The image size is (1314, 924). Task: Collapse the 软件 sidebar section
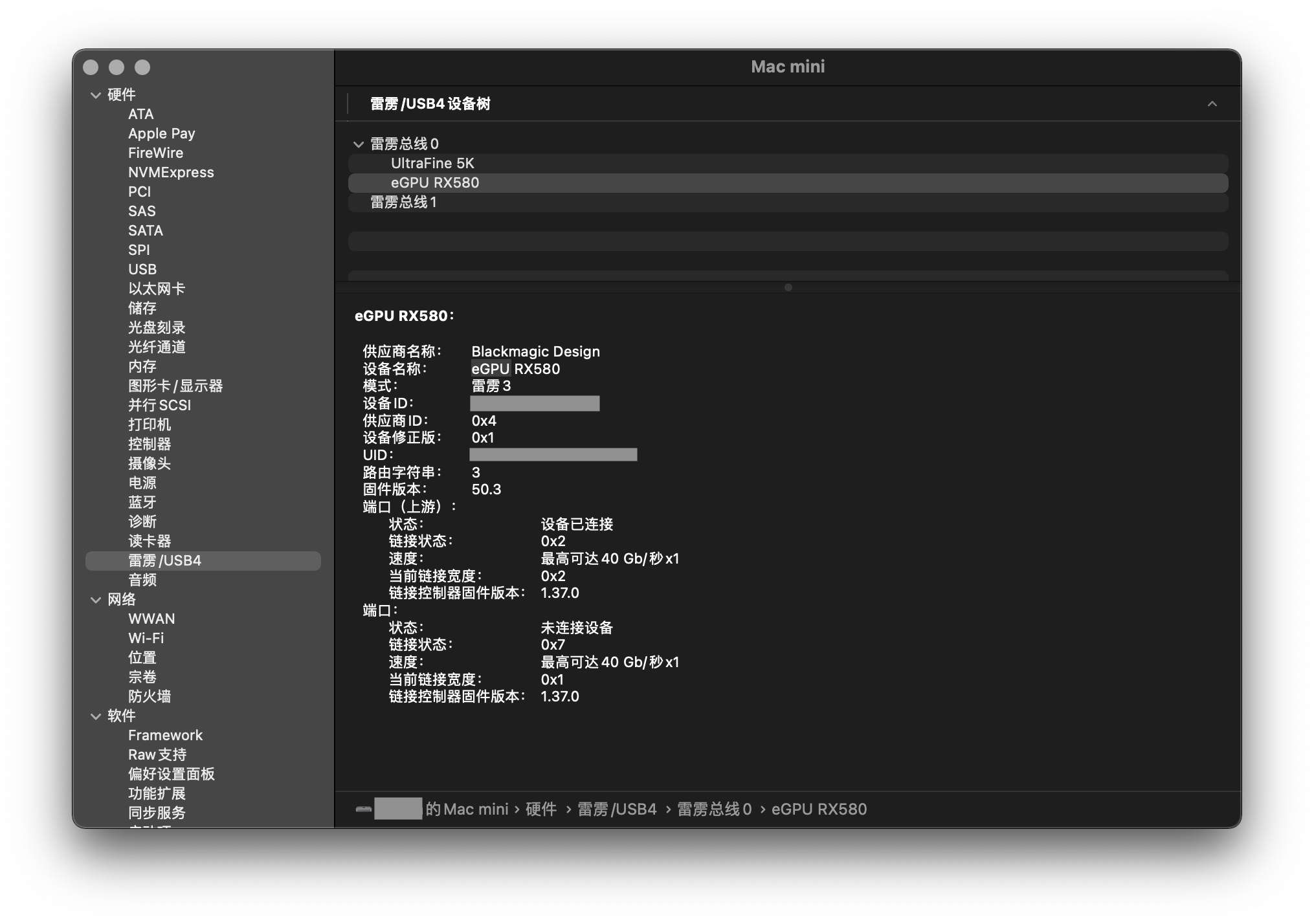pyautogui.click(x=96, y=716)
